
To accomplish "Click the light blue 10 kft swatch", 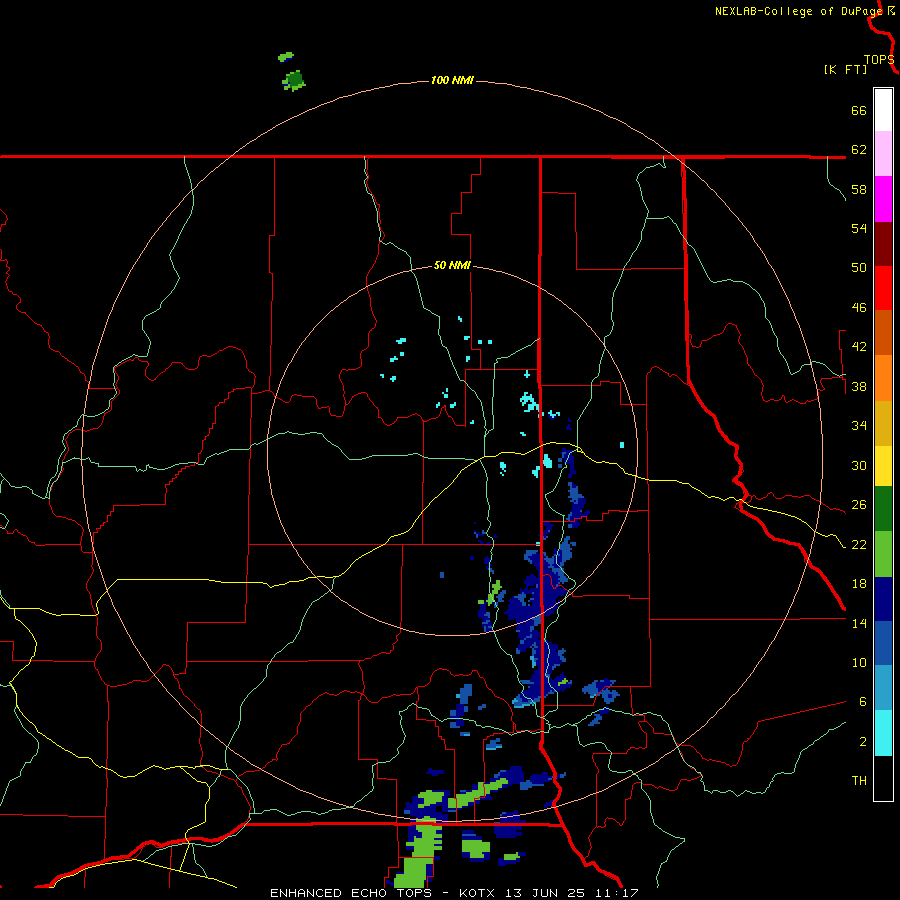I will (883, 688).
